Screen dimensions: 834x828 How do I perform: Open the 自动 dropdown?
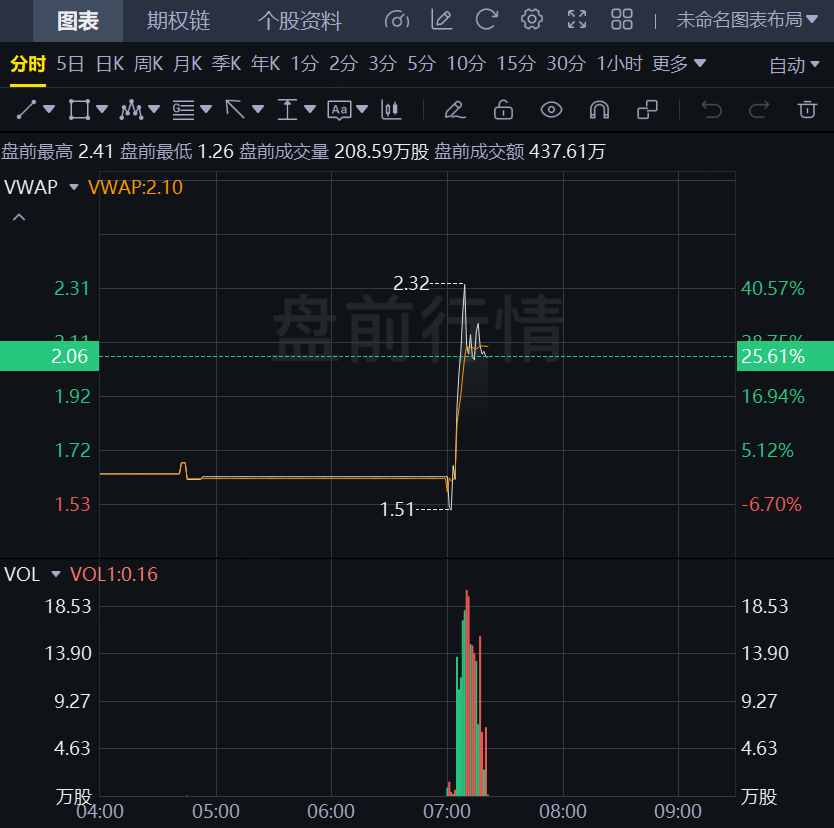[795, 65]
